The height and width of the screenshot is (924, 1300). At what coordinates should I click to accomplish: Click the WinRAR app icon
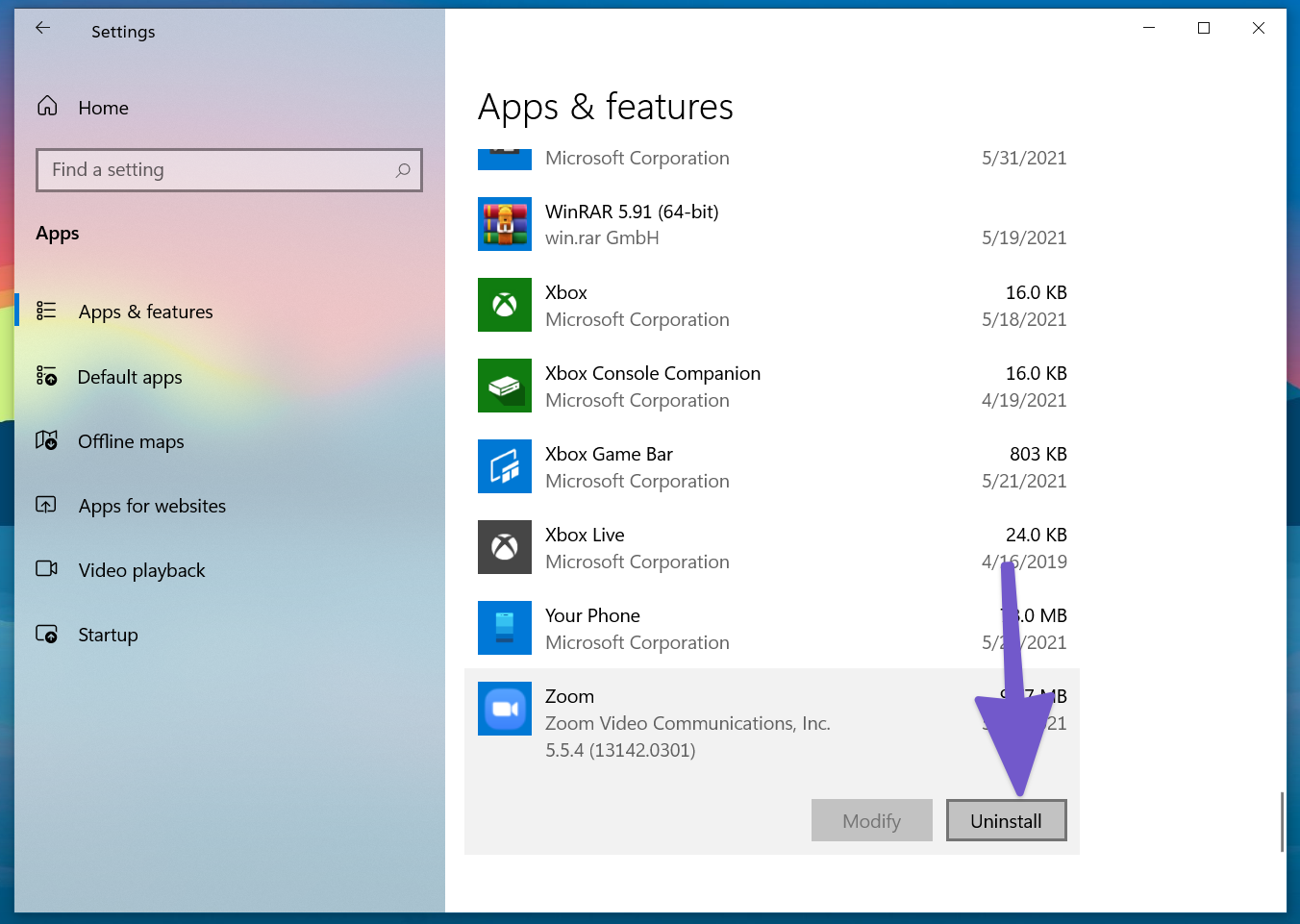pos(505,224)
